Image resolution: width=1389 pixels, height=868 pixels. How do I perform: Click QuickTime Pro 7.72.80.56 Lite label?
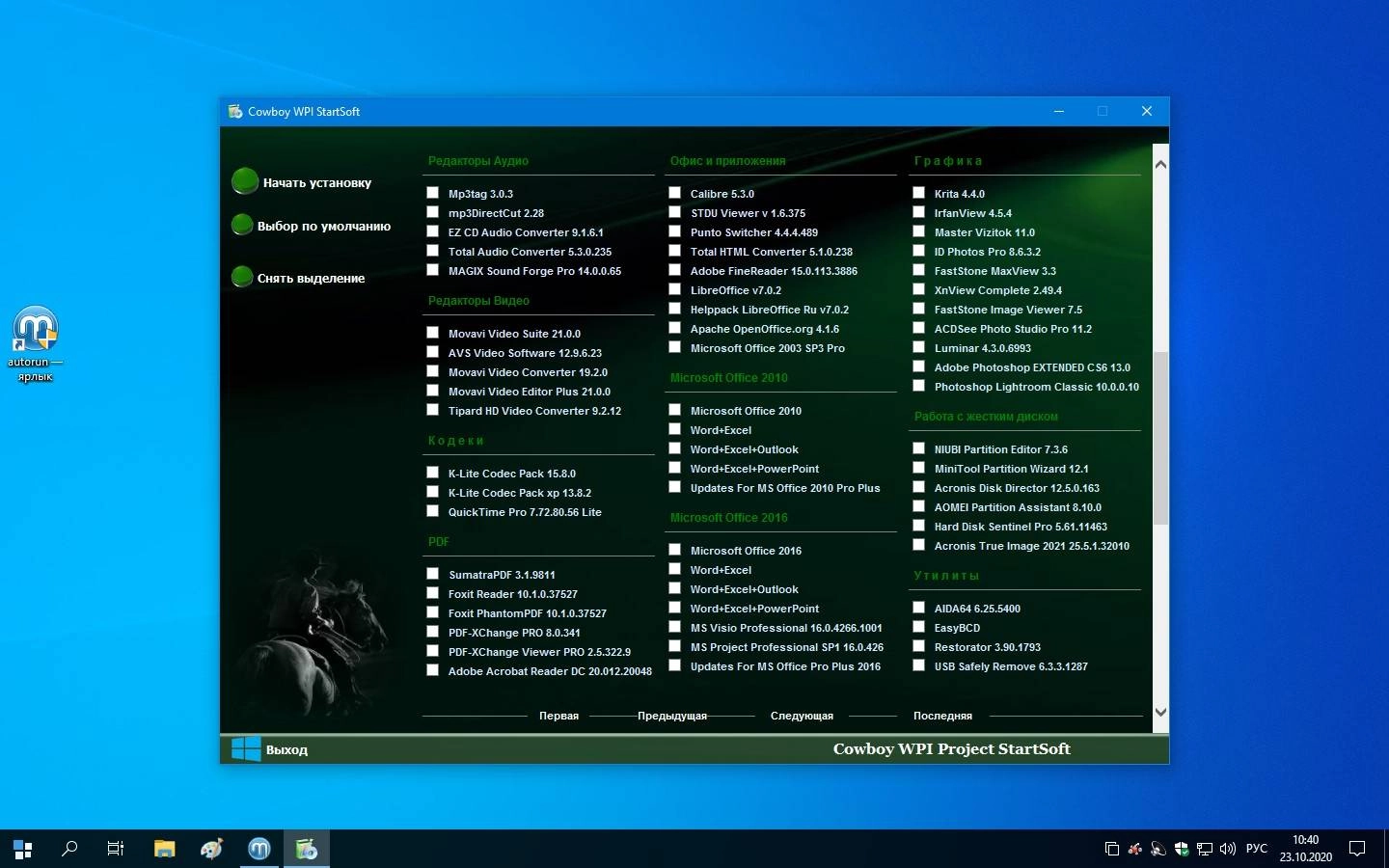click(x=525, y=512)
